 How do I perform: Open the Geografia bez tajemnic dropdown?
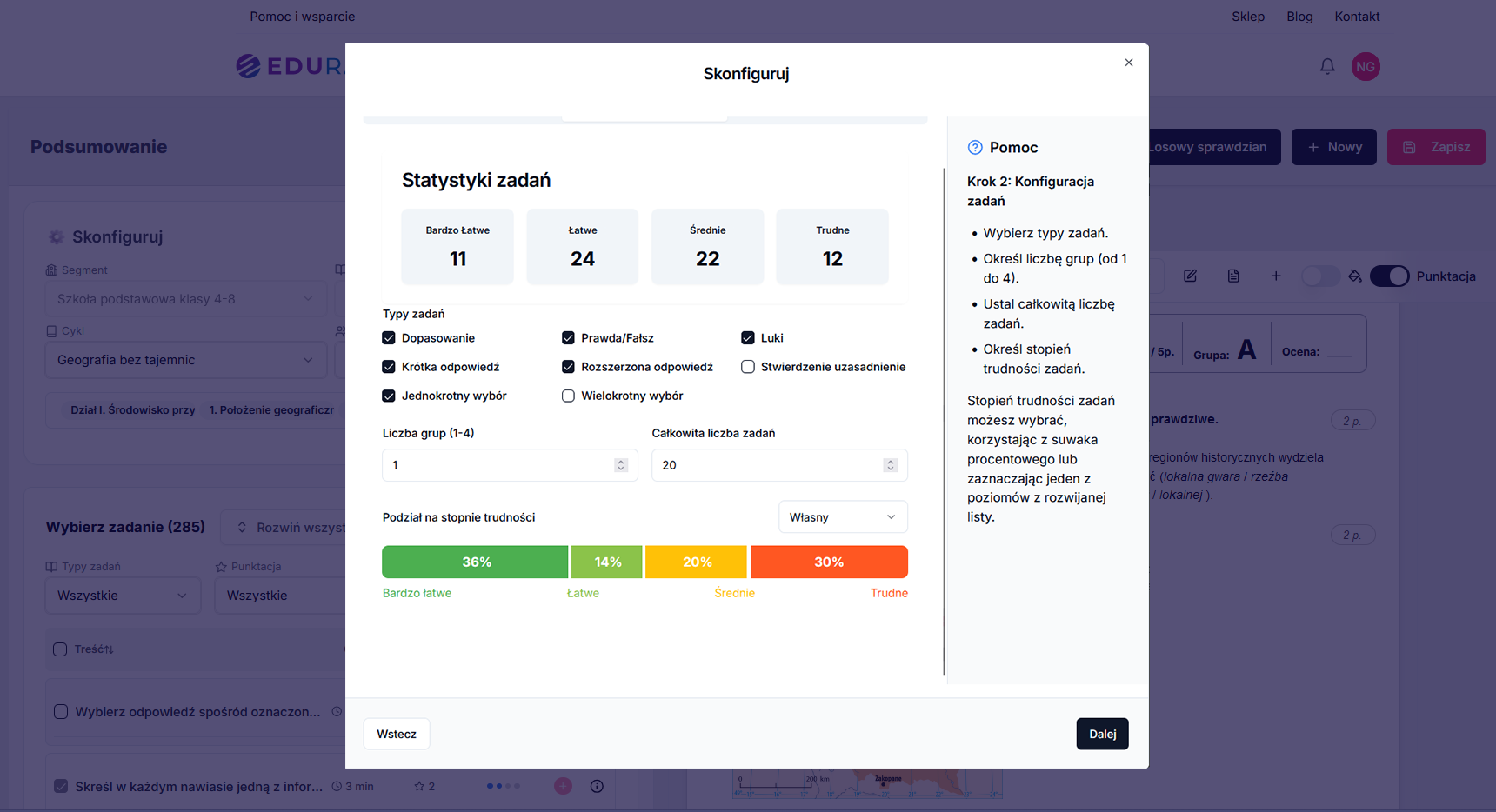click(185, 360)
